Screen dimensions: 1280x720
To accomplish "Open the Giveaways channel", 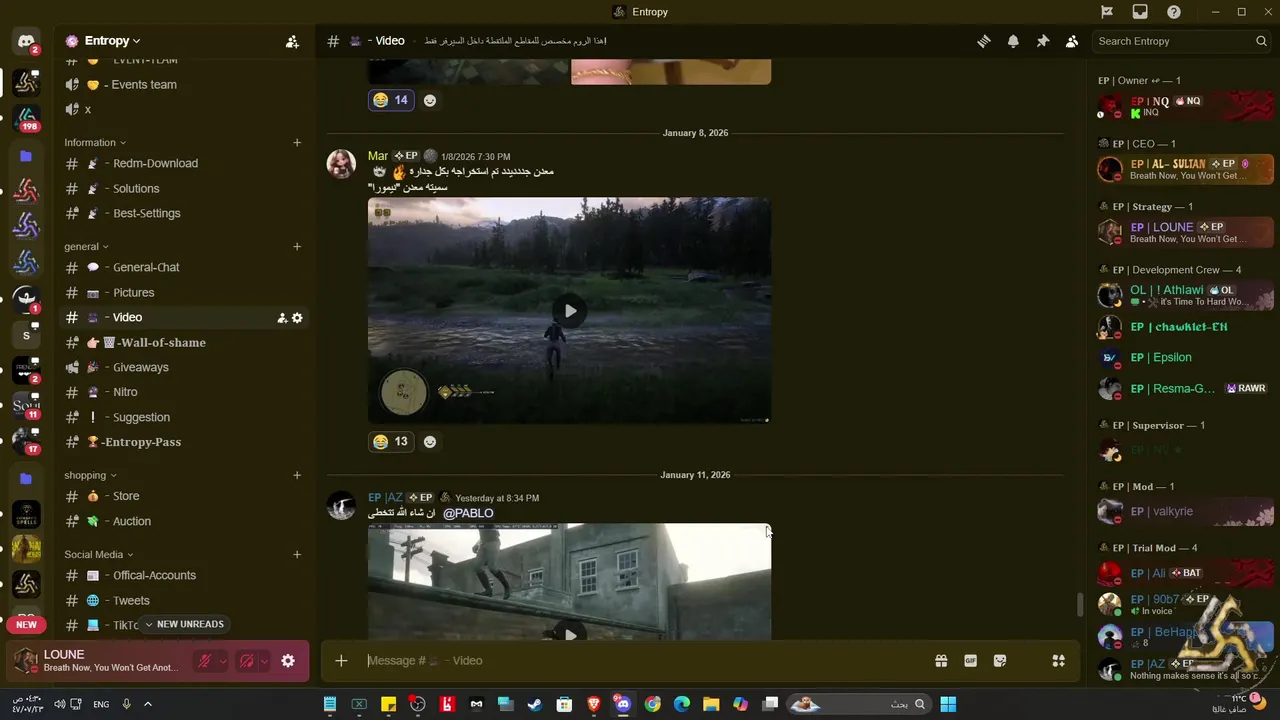I will coord(184,368).
